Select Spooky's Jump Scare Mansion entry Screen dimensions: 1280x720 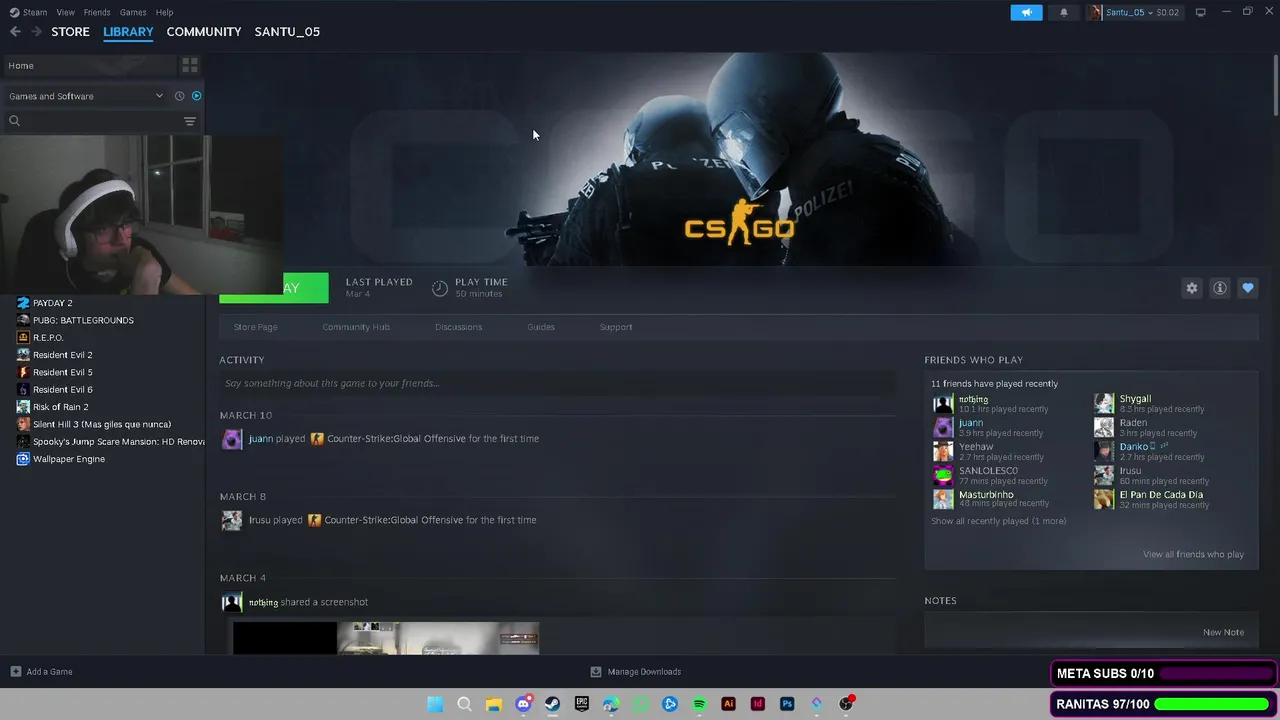[x=118, y=442]
